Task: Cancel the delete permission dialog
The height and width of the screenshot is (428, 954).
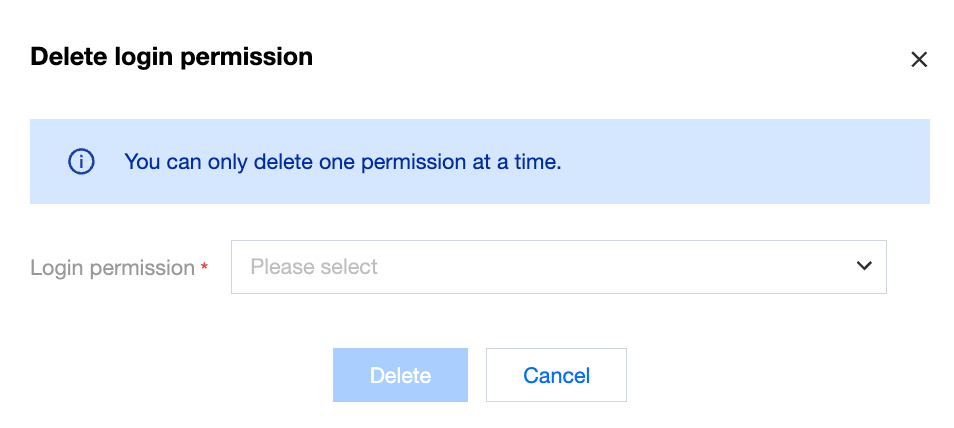Action: point(556,376)
